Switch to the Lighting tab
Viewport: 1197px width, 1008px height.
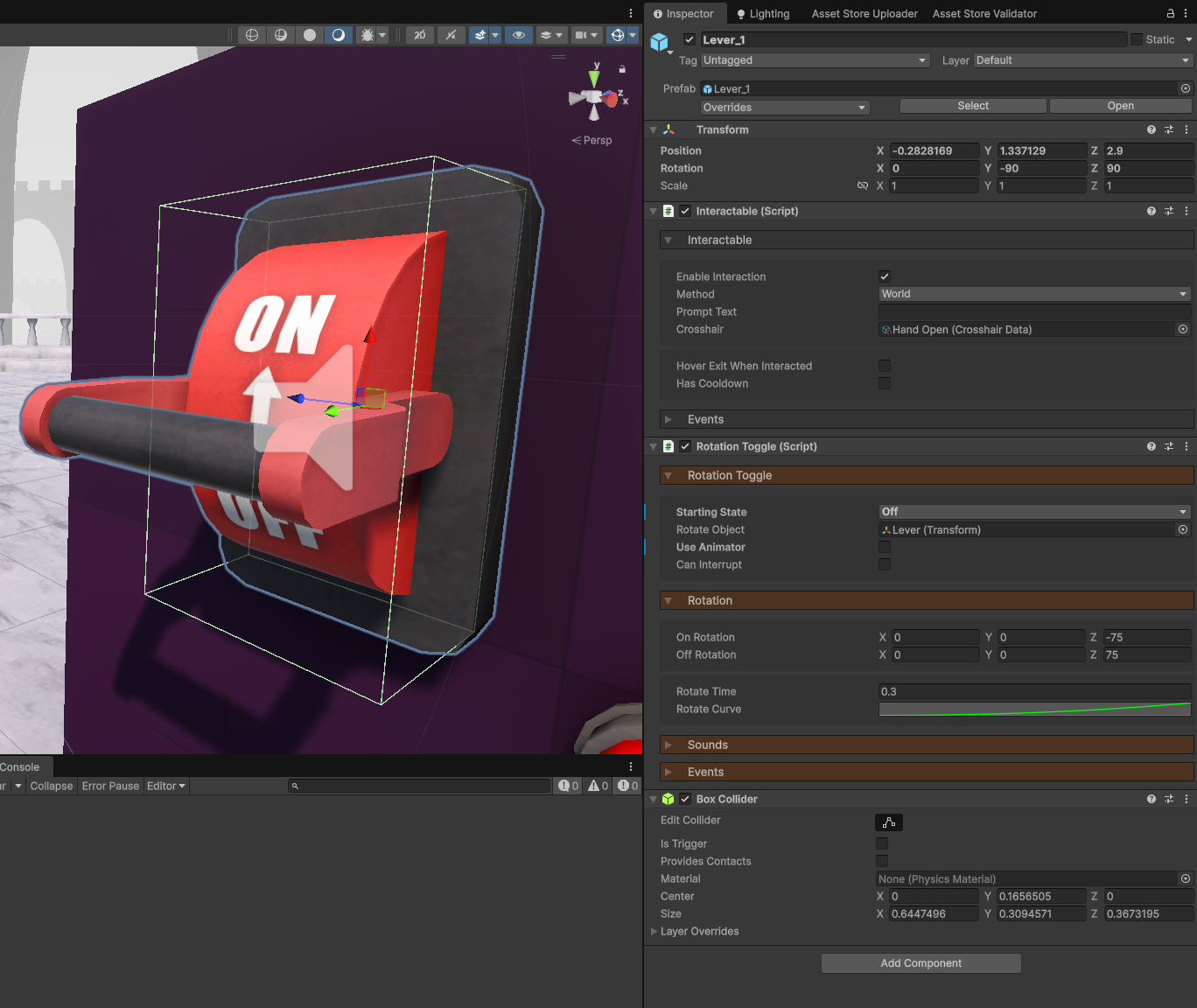click(x=762, y=13)
